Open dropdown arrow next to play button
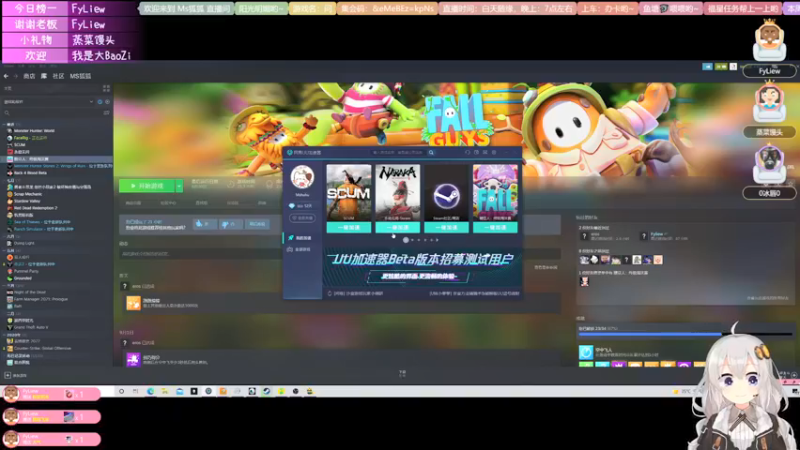 point(179,186)
